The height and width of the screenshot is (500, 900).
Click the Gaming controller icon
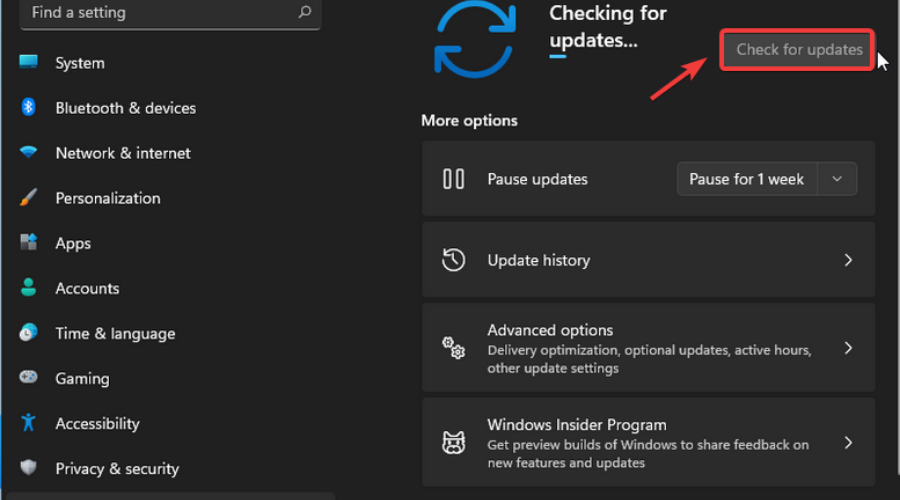28,378
